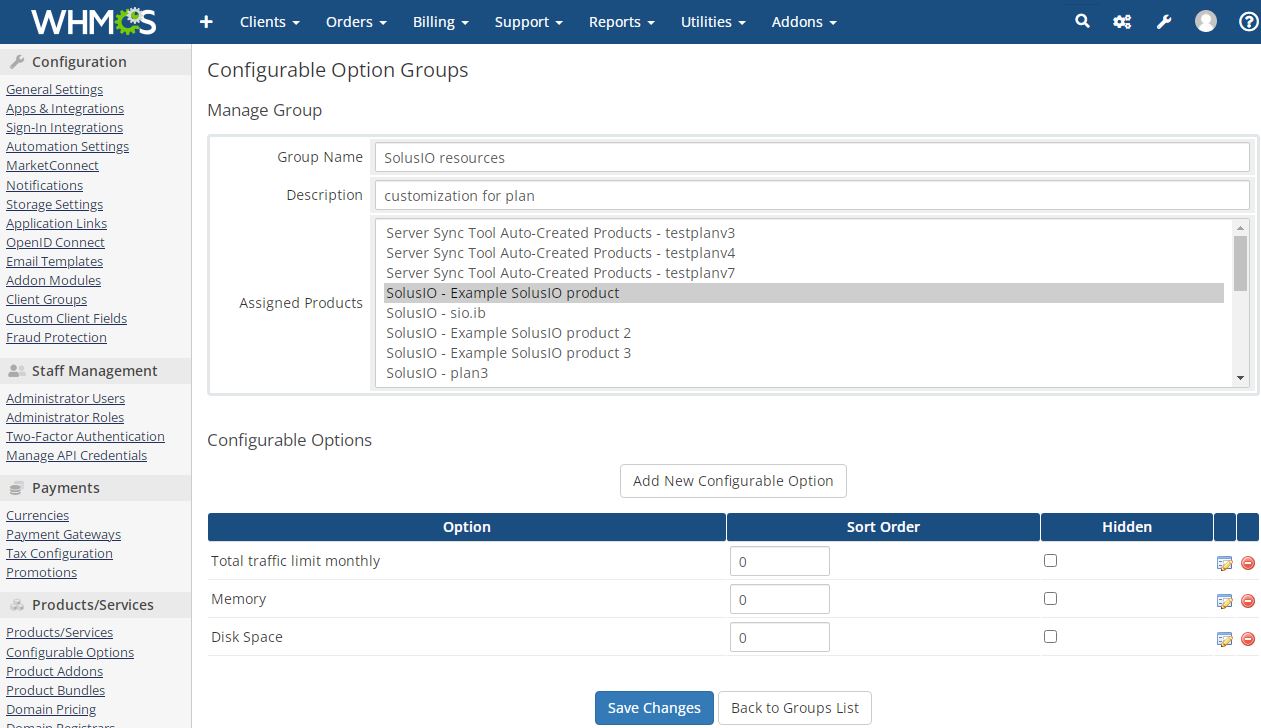Delete the Disk Space option
This screenshot has width=1261, height=728.
tap(1248, 639)
